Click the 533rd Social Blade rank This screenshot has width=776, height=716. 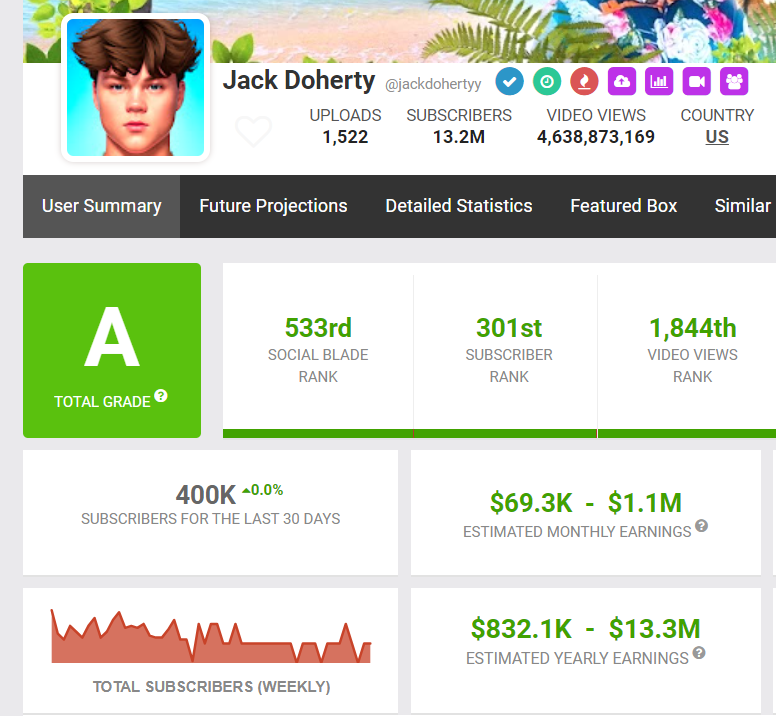(x=318, y=328)
